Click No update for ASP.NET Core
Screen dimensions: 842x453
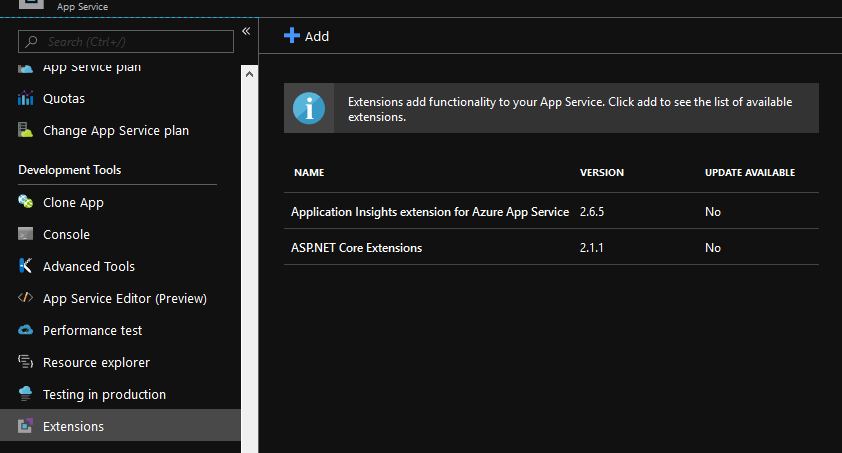(x=713, y=248)
